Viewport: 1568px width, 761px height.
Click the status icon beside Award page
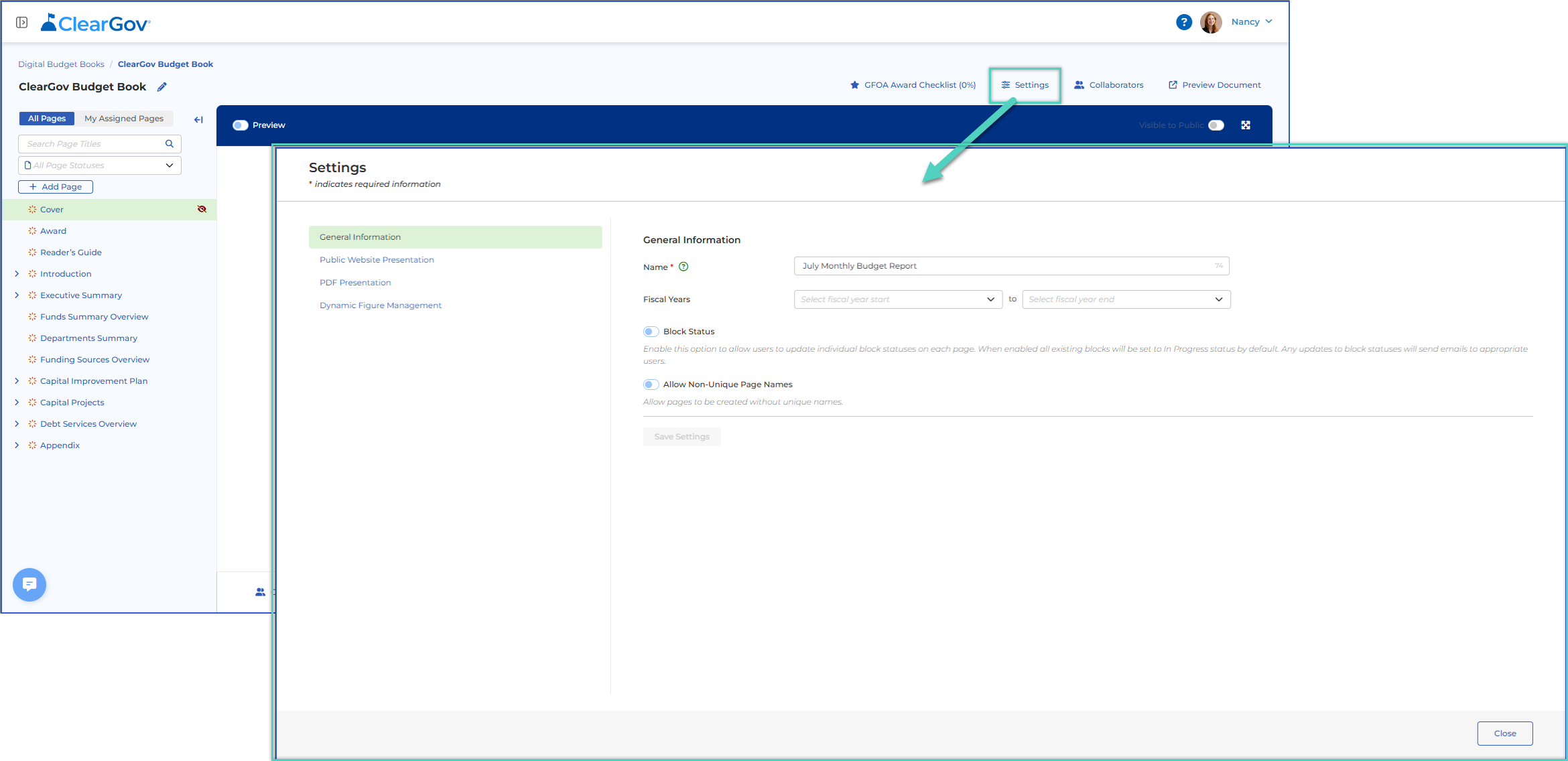coord(32,231)
